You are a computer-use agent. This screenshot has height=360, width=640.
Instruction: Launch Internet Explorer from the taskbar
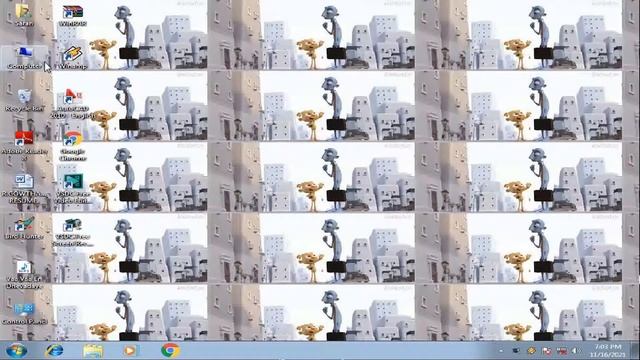54,350
